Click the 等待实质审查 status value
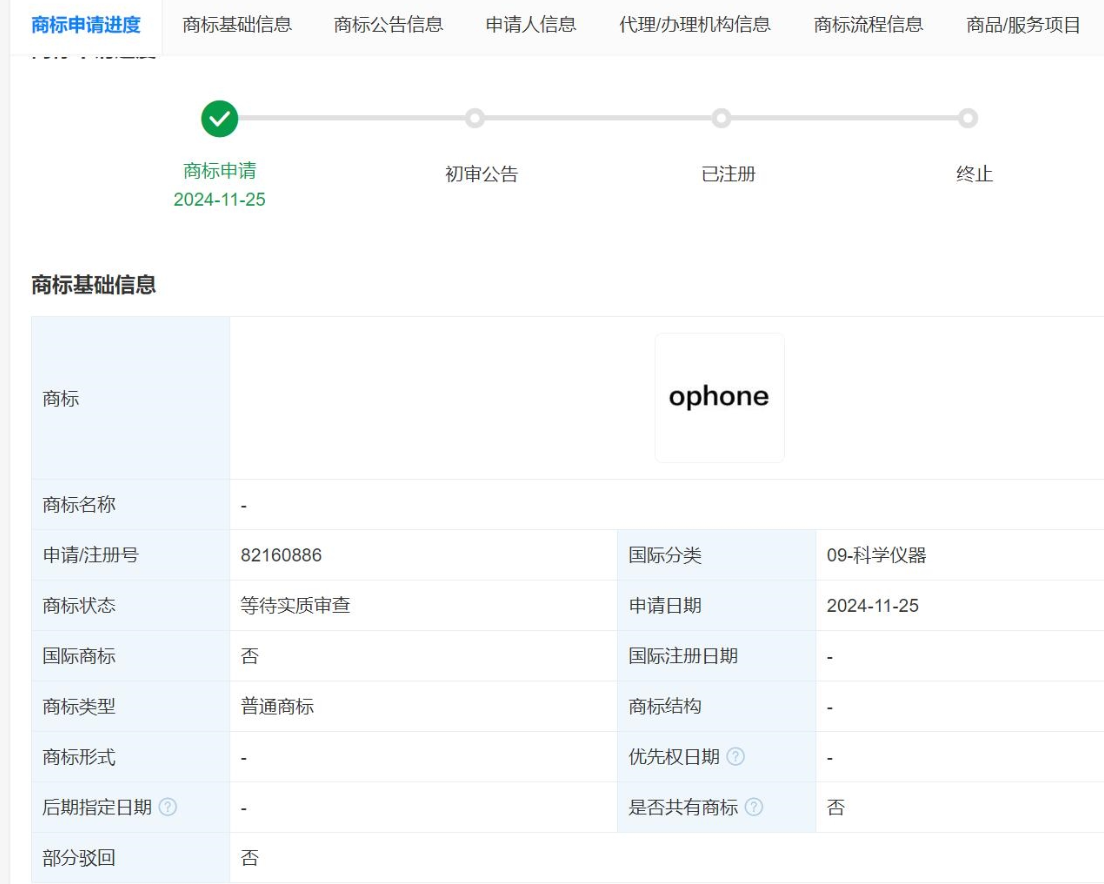This screenshot has width=1104, height=884. 295,605
